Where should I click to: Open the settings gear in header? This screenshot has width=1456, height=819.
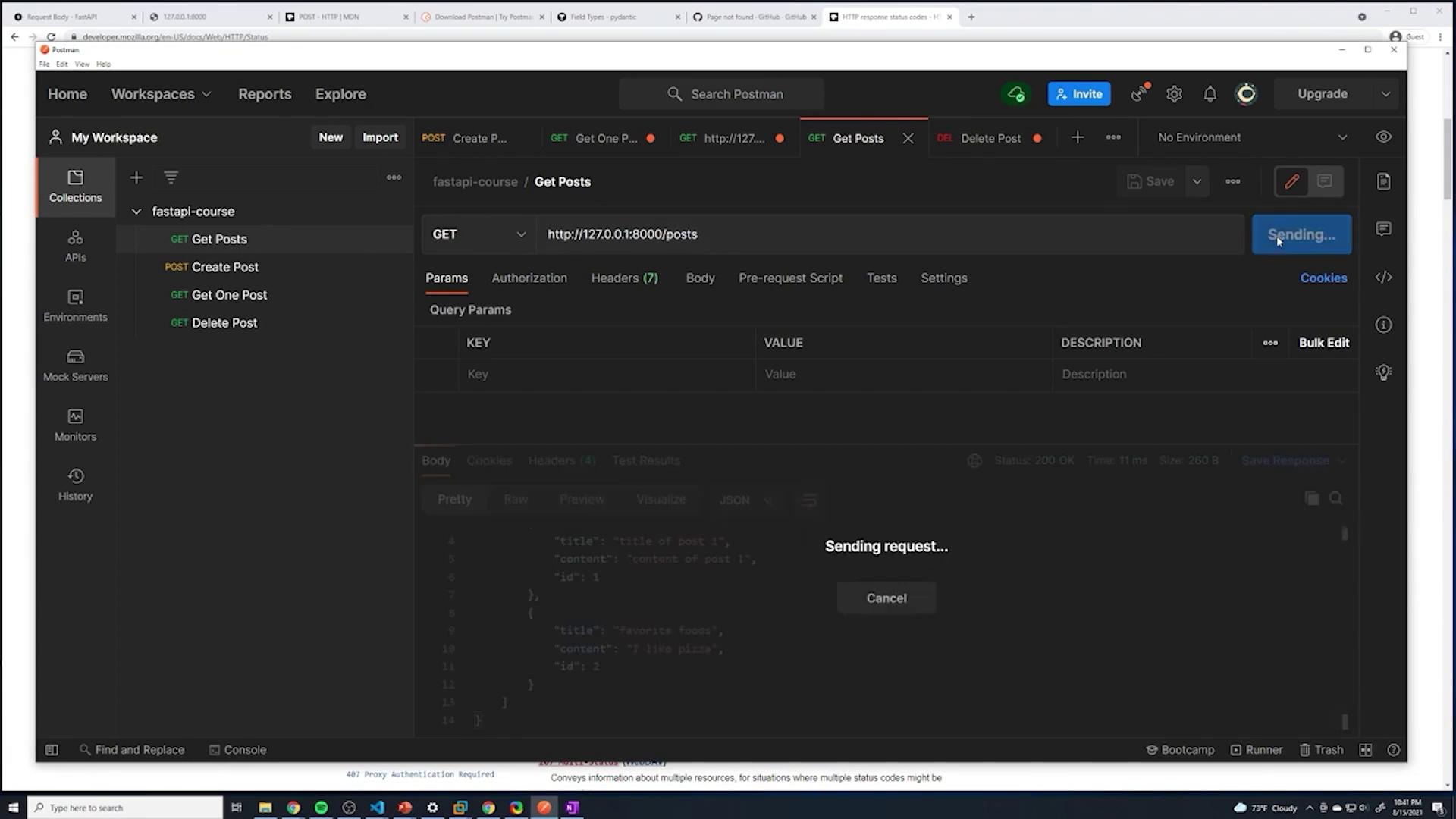tap(1174, 94)
